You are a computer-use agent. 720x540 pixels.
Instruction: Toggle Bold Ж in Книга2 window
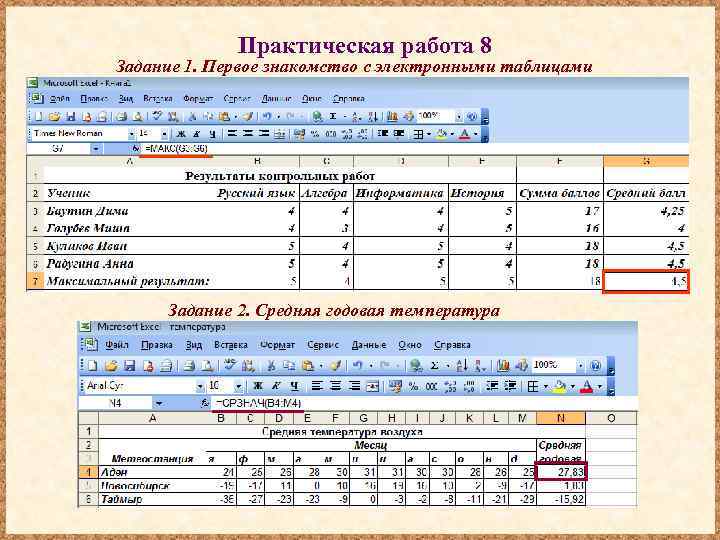point(181,134)
